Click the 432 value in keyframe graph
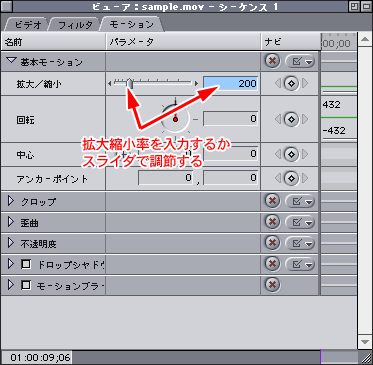The height and width of the screenshot is (365, 373). pos(332,105)
